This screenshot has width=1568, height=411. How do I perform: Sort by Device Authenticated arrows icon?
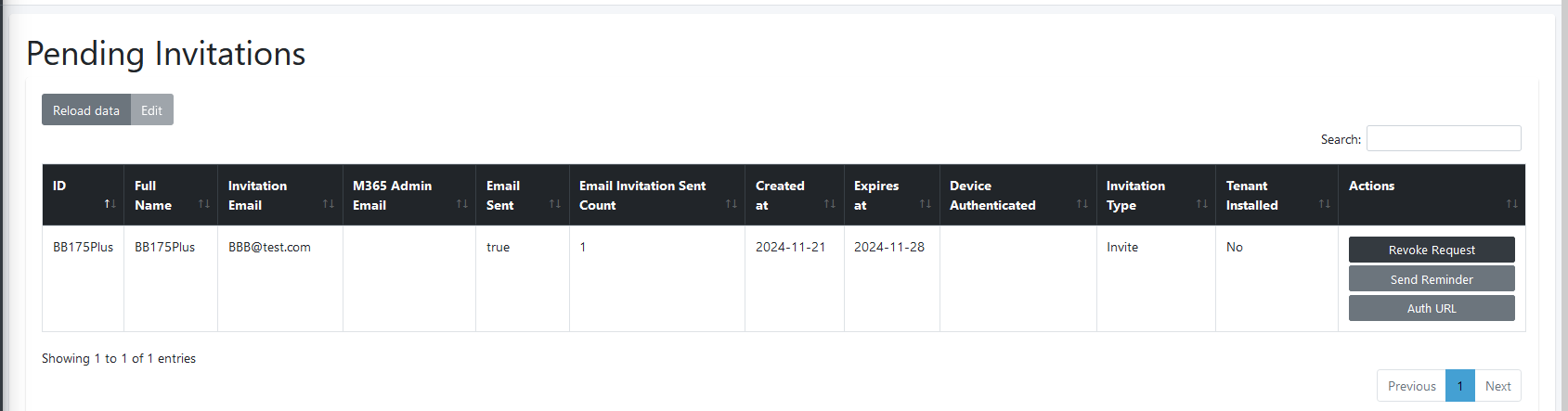pos(1082,204)
